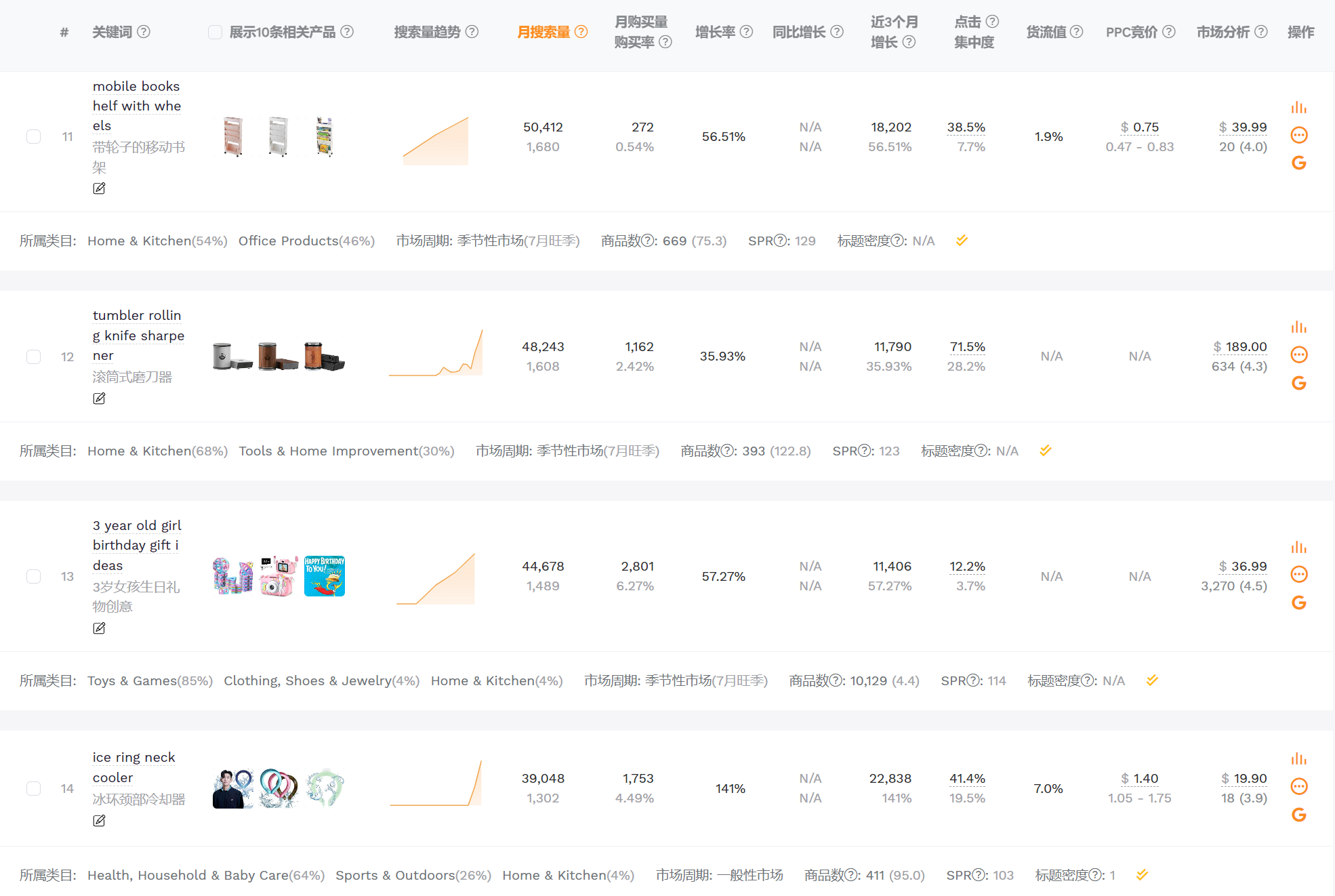This screenshot has width=1335, height=896.
Task: Open bar chart icon for mobile bookshelf row
Action: [1298, 108]
